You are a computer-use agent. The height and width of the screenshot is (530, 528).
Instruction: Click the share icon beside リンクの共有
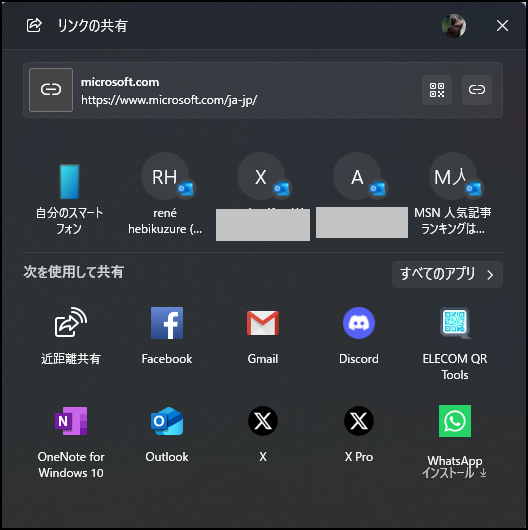(34, 26)
